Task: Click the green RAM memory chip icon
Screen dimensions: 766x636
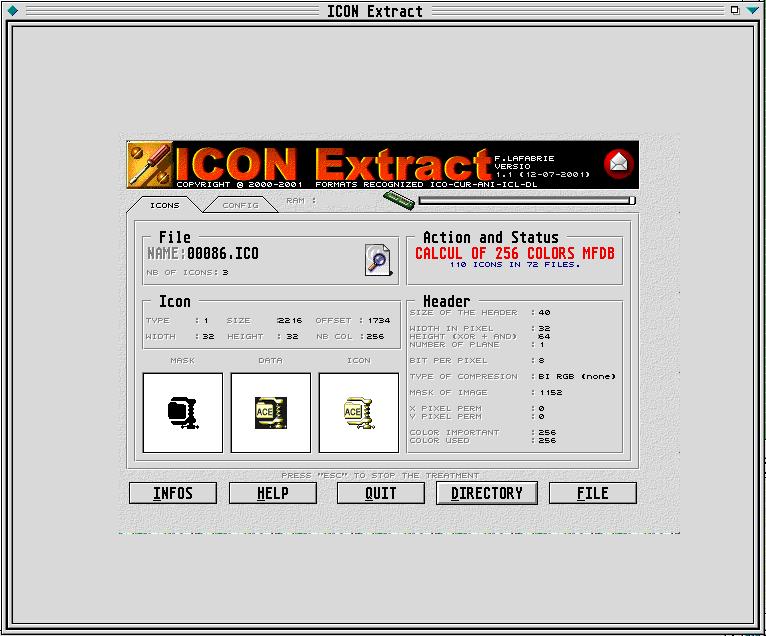Action: click(x=398, y=200)
